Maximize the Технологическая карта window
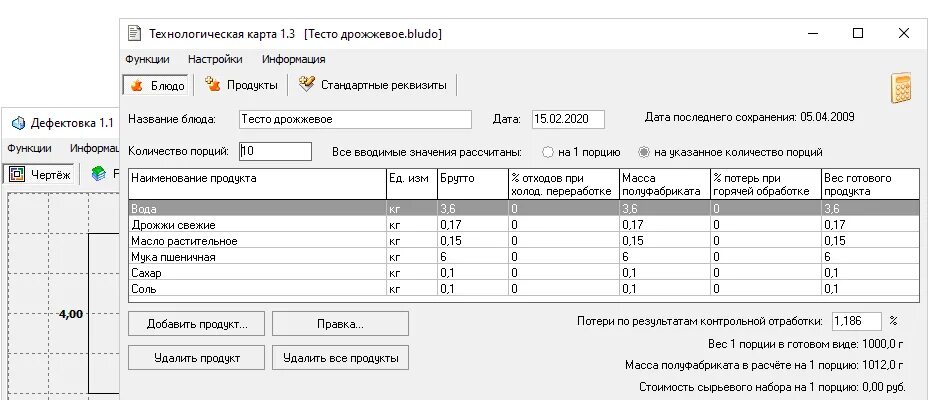 point(858,33)
